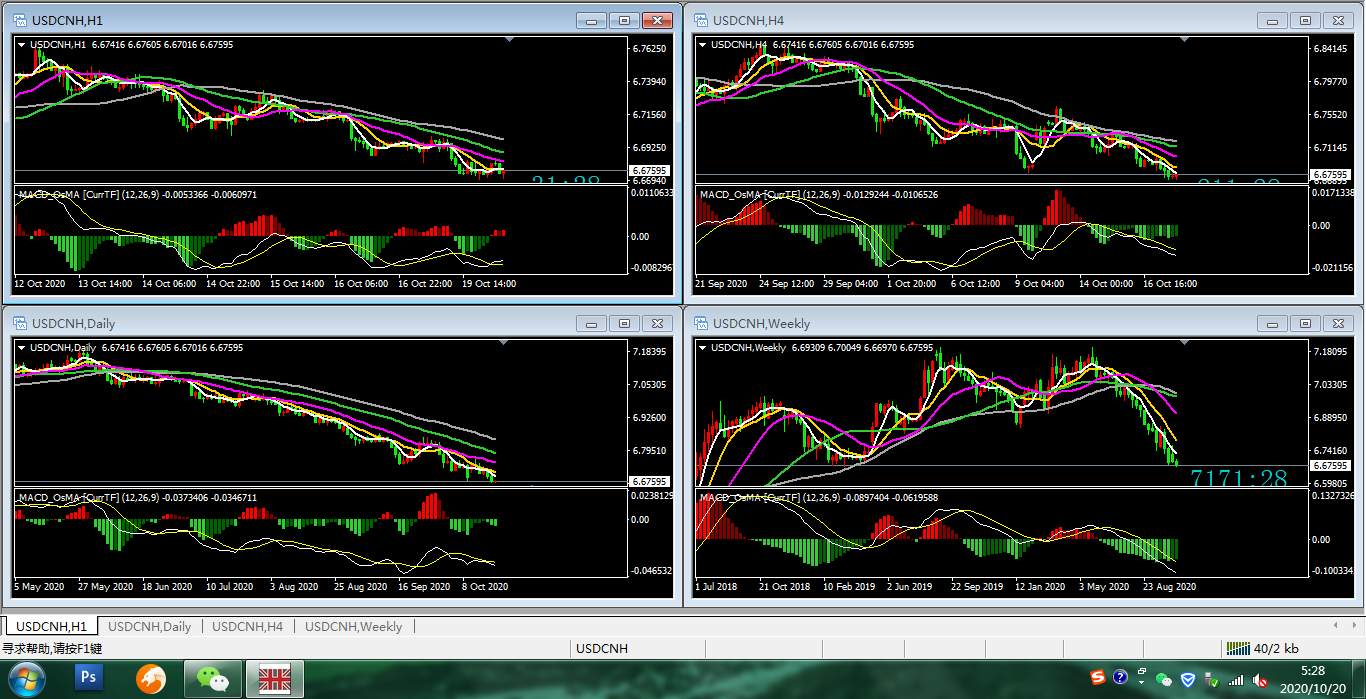Click the '21 Sep 2020' date on H4 axis
The height and width of the screenshot is (699, 1366).
tap(721, 283)
